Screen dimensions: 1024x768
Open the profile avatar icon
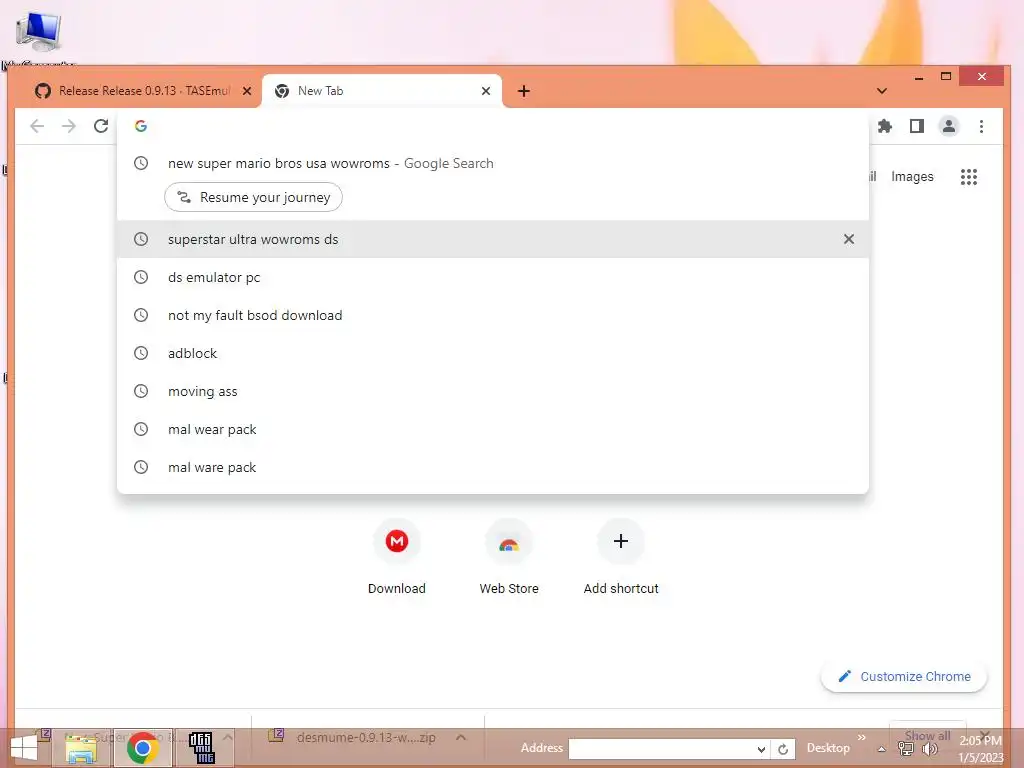click(949, 126)
